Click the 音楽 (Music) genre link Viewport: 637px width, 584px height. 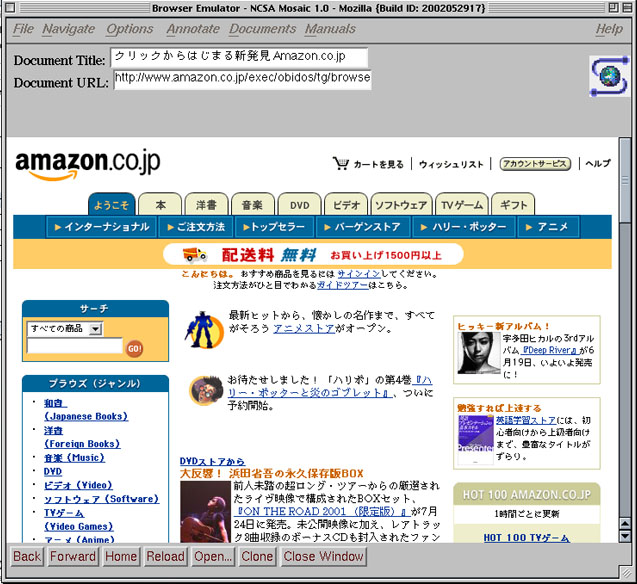tap(74, 458)
